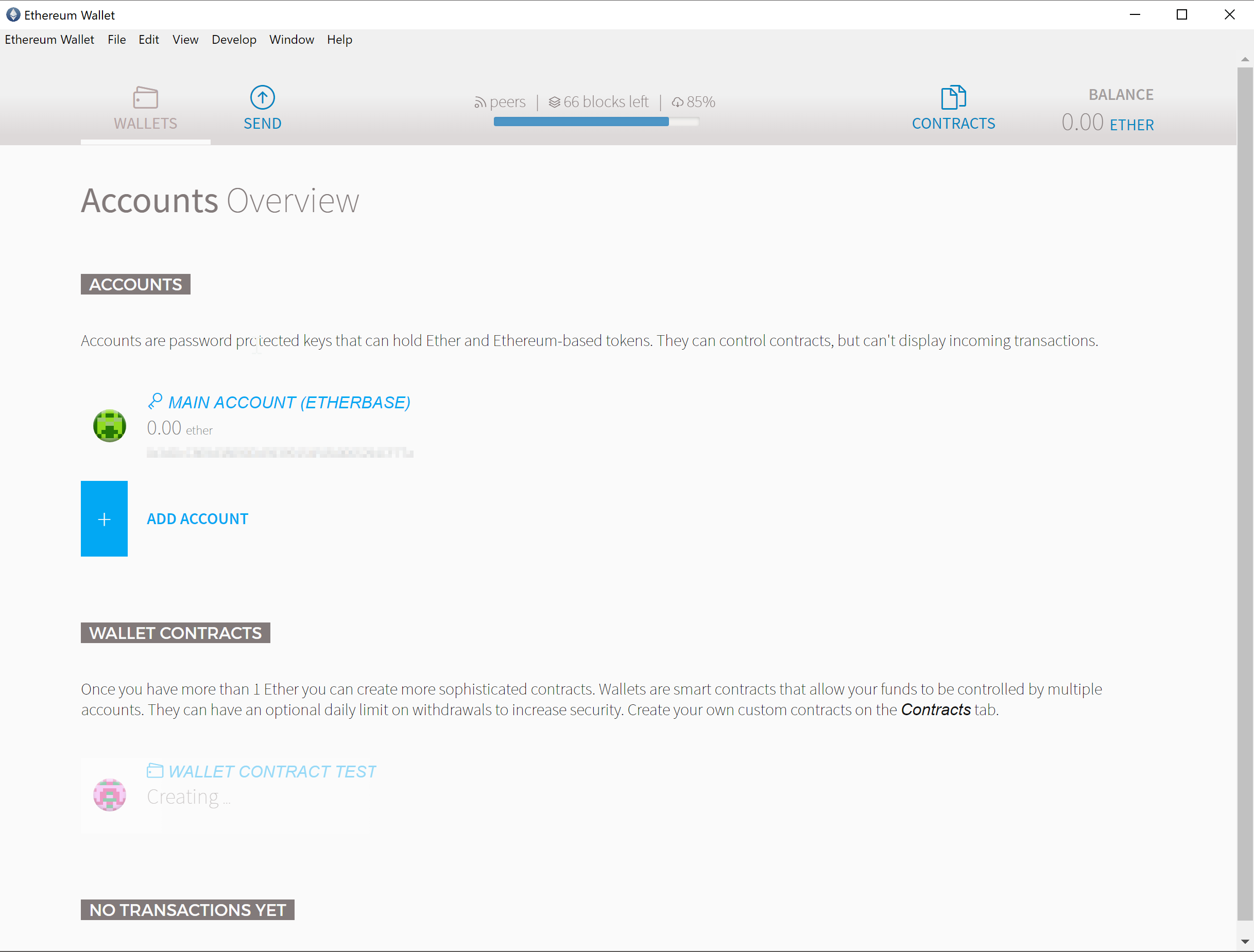The height and width of the screenshot is (952, 1254).
Task: Click the scrollbar down arrow
Action: (x=1244, y=942)
